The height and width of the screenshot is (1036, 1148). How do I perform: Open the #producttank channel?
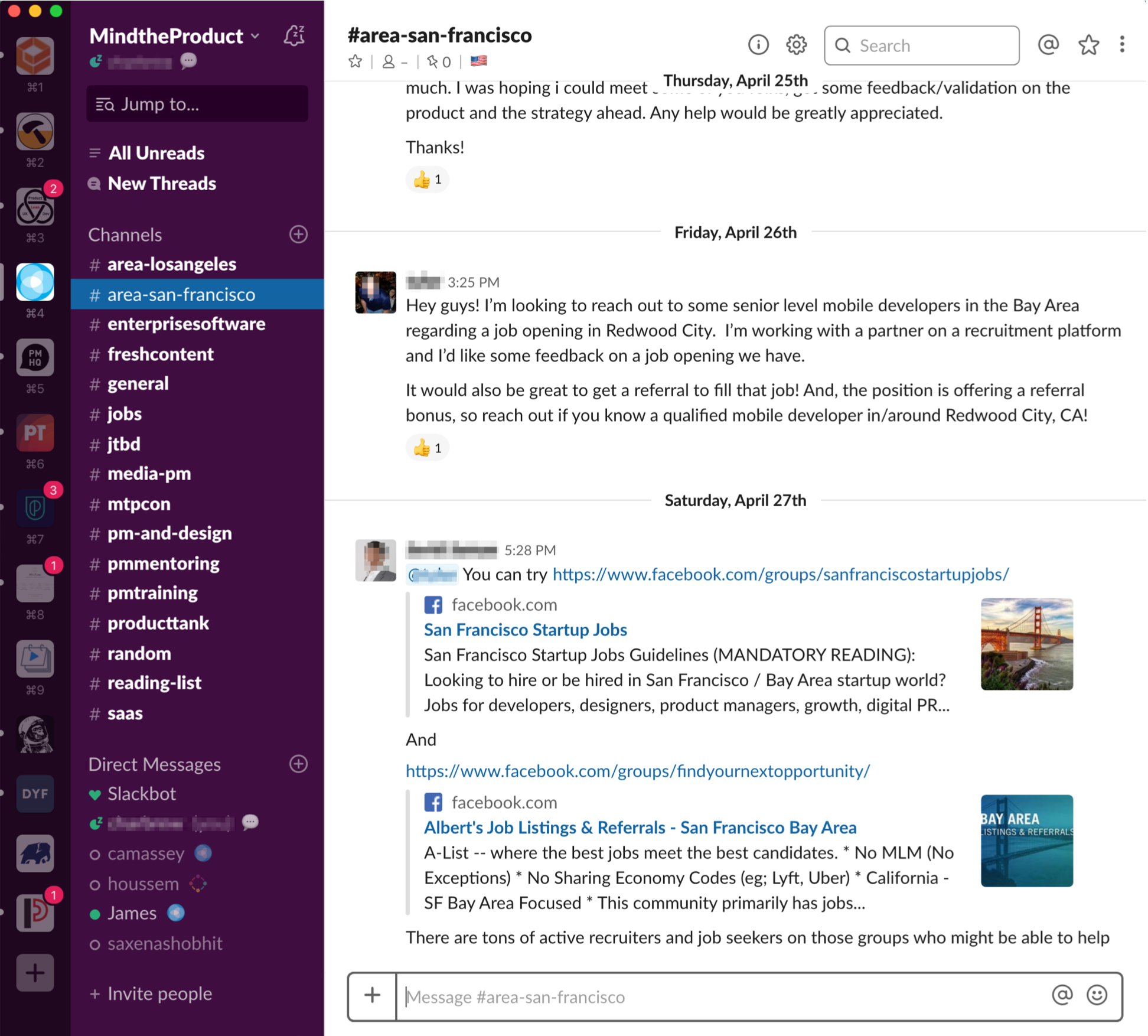tap(197, 623)
